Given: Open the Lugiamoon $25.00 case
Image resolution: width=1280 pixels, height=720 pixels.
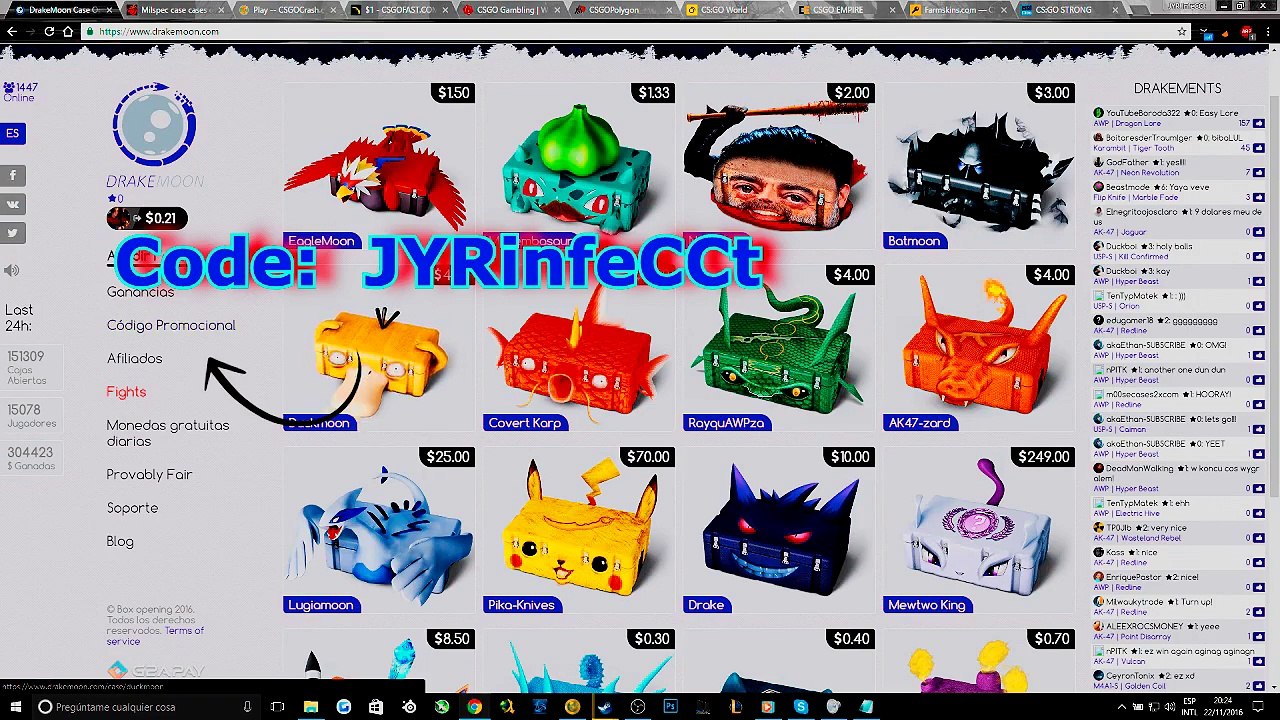Looking at the screenshot, I should 378,530.
